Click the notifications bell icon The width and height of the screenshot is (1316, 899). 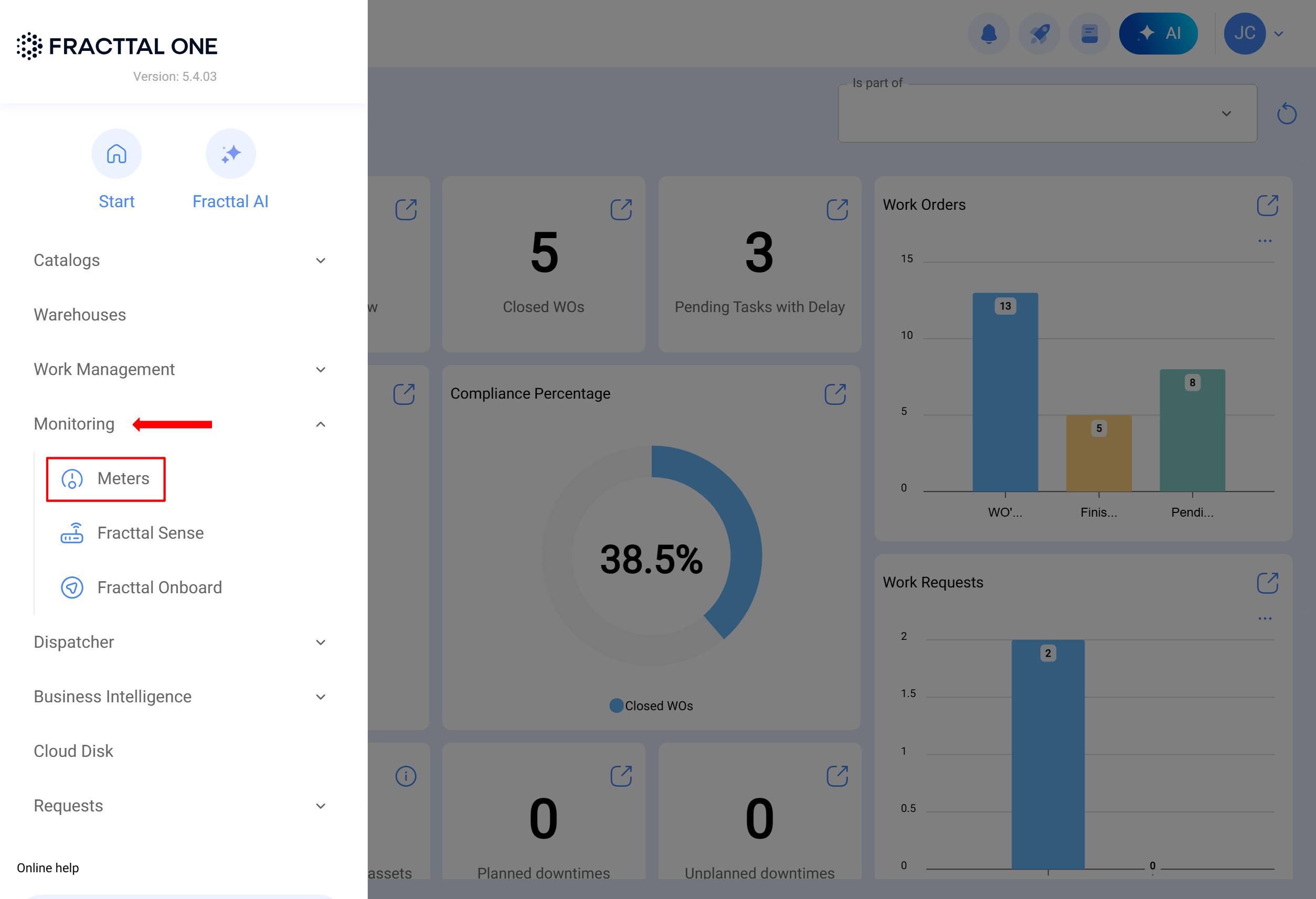coord(989,34)
